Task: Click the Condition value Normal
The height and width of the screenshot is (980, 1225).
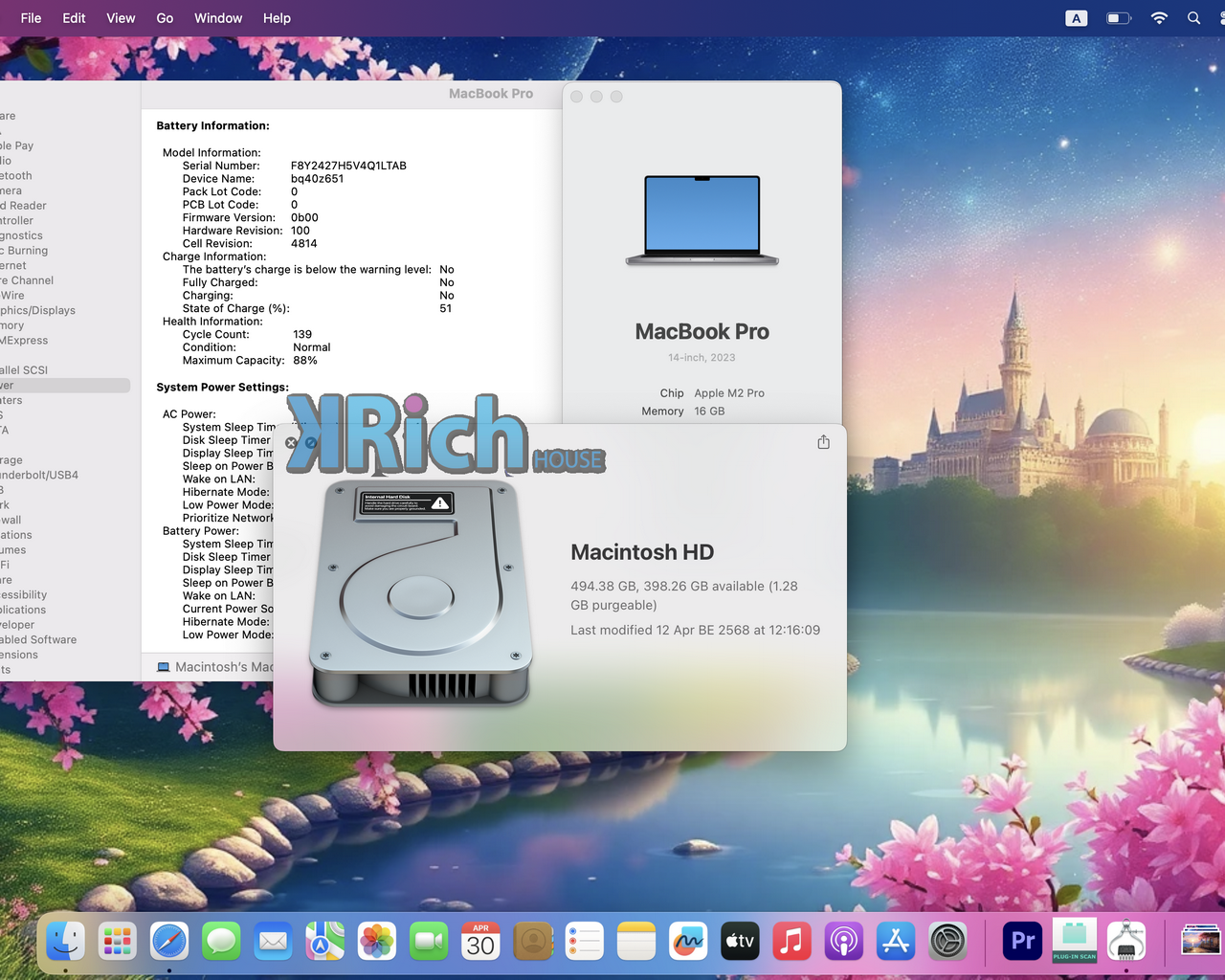Action: coord(312,347)
